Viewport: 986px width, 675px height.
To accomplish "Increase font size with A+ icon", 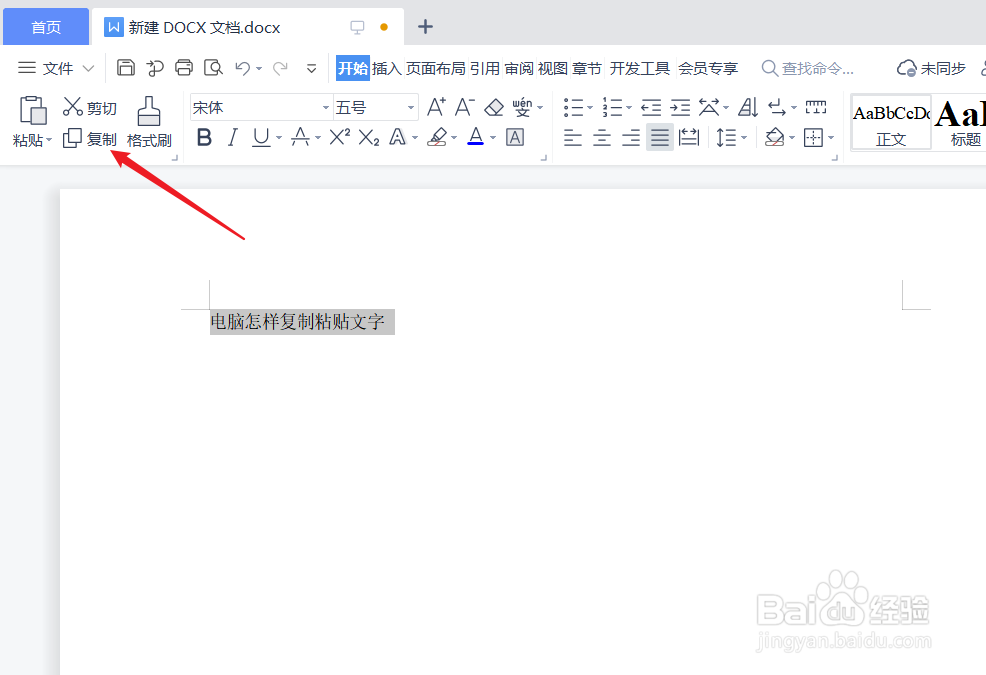I will click(x=436, y=108).
